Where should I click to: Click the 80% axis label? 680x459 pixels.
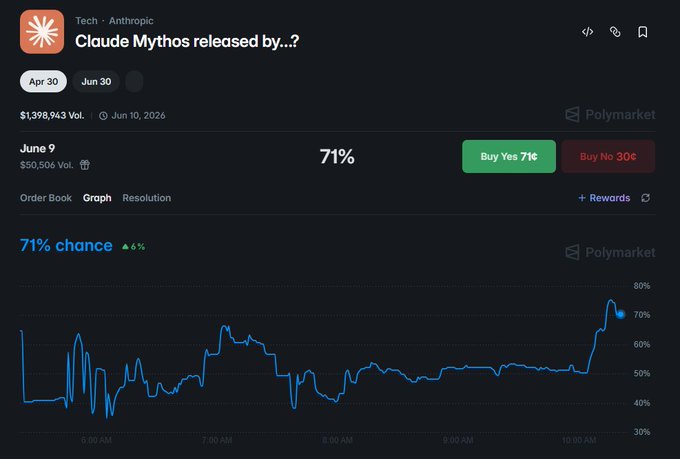point(642,286)
